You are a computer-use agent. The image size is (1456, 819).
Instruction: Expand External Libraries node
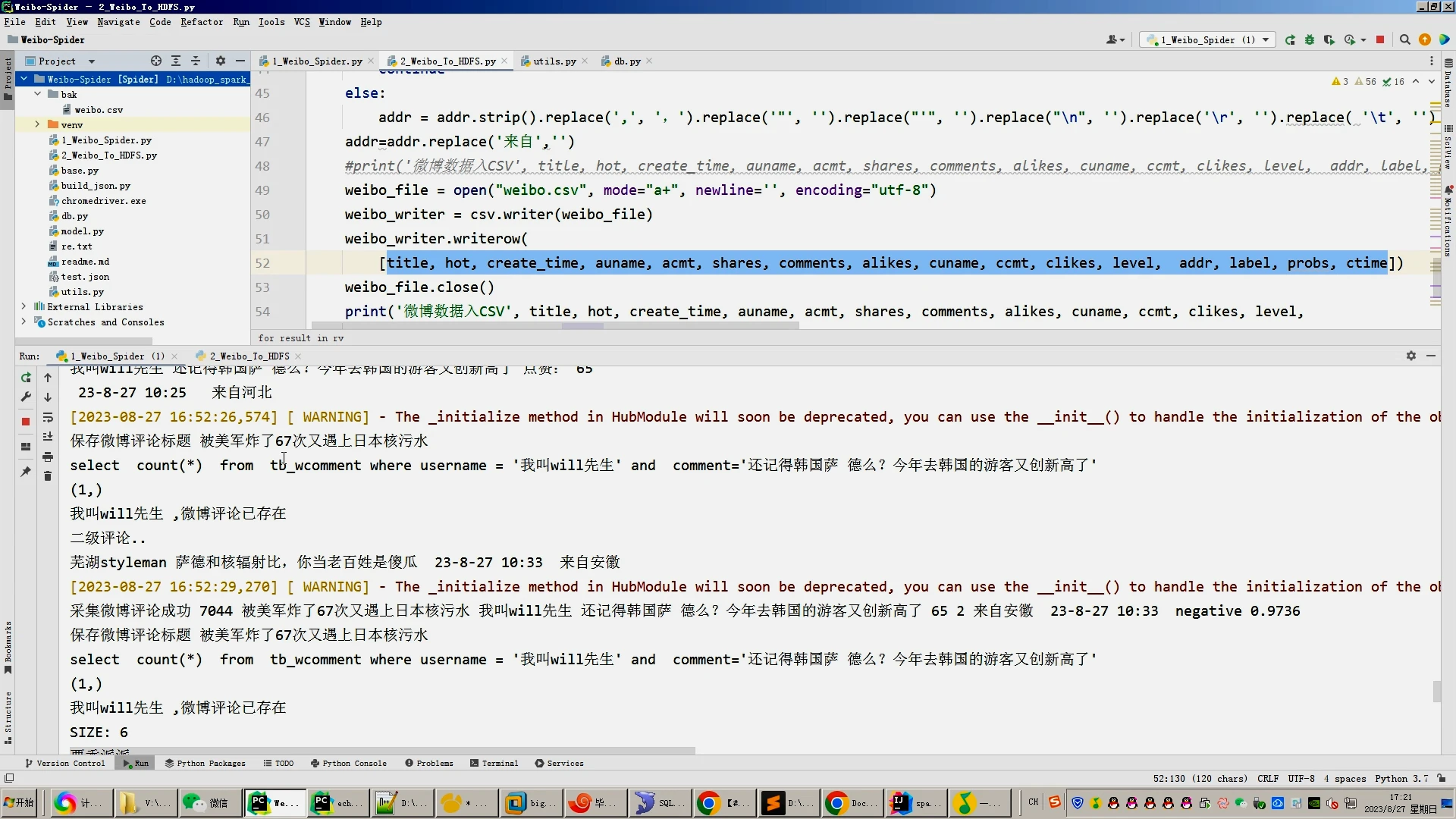click(x=24, y=307)
